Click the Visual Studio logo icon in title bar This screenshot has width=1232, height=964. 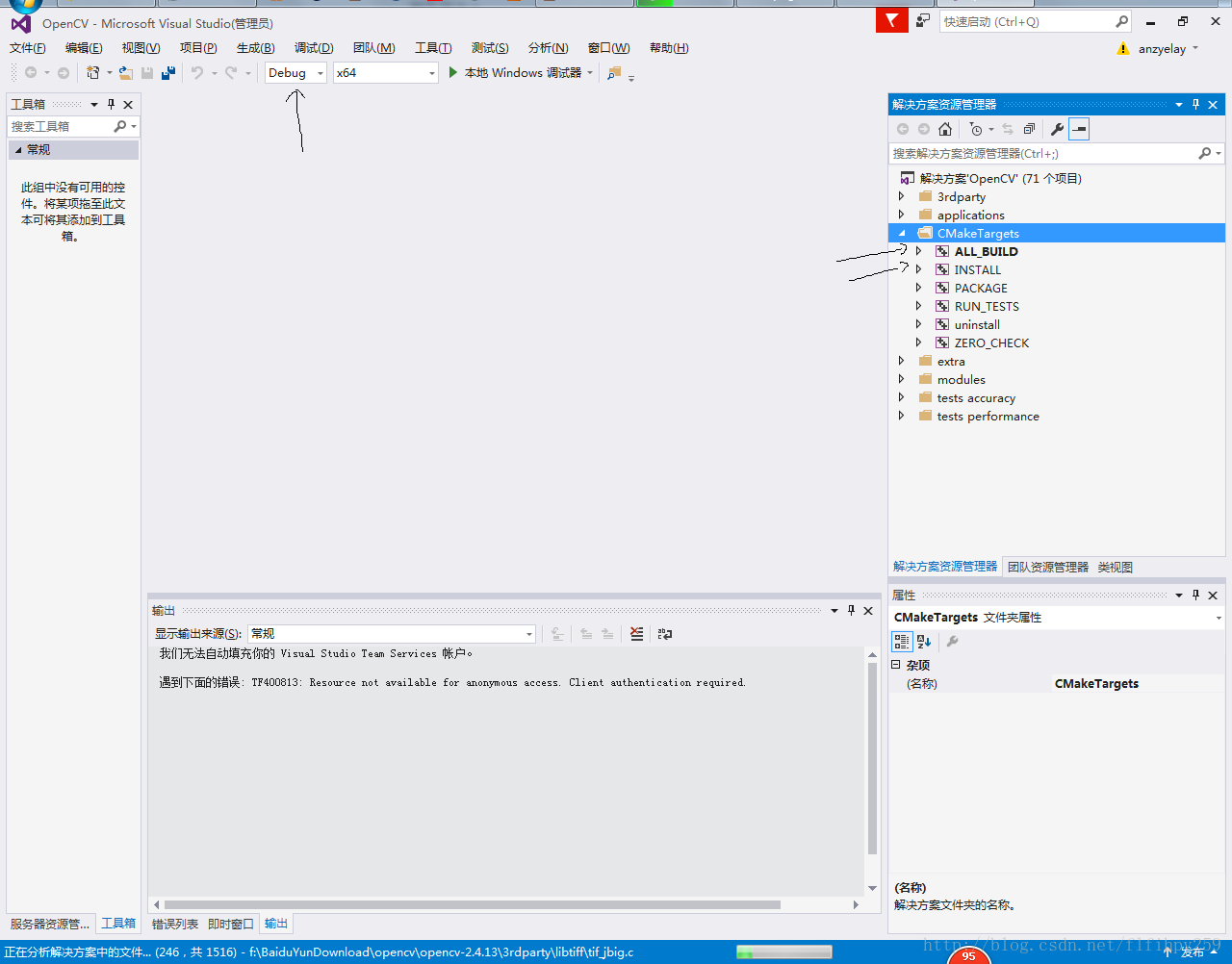point(20,23)
